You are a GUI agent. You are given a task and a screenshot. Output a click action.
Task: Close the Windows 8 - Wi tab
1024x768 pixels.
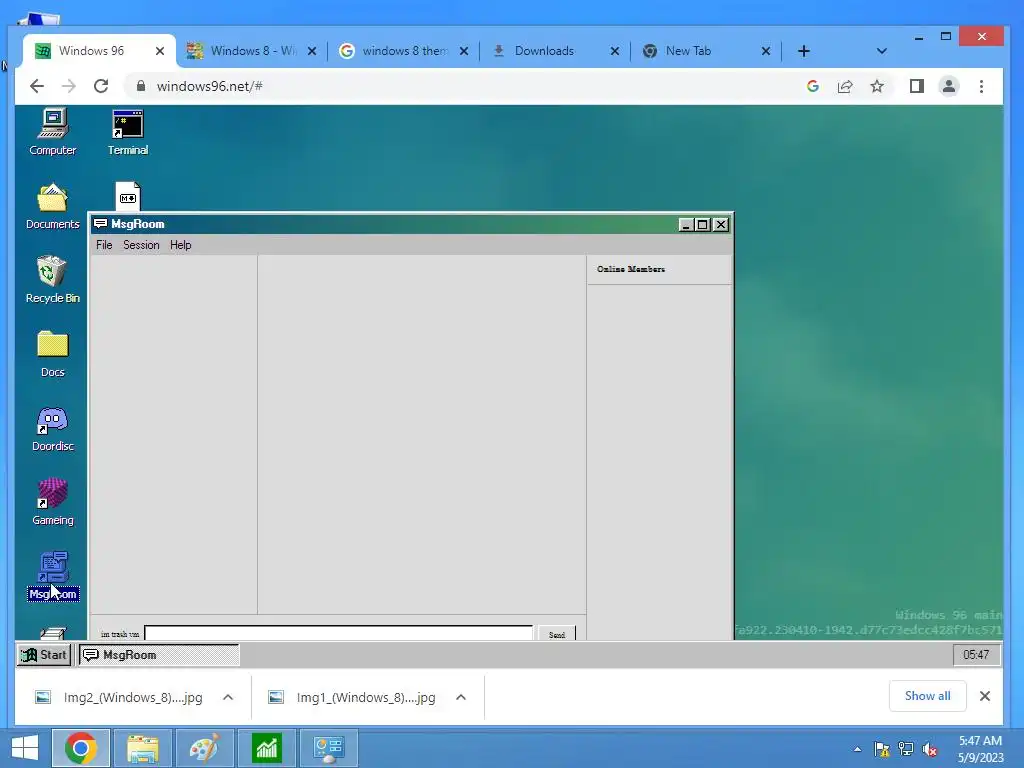click(x=312, y=51)
